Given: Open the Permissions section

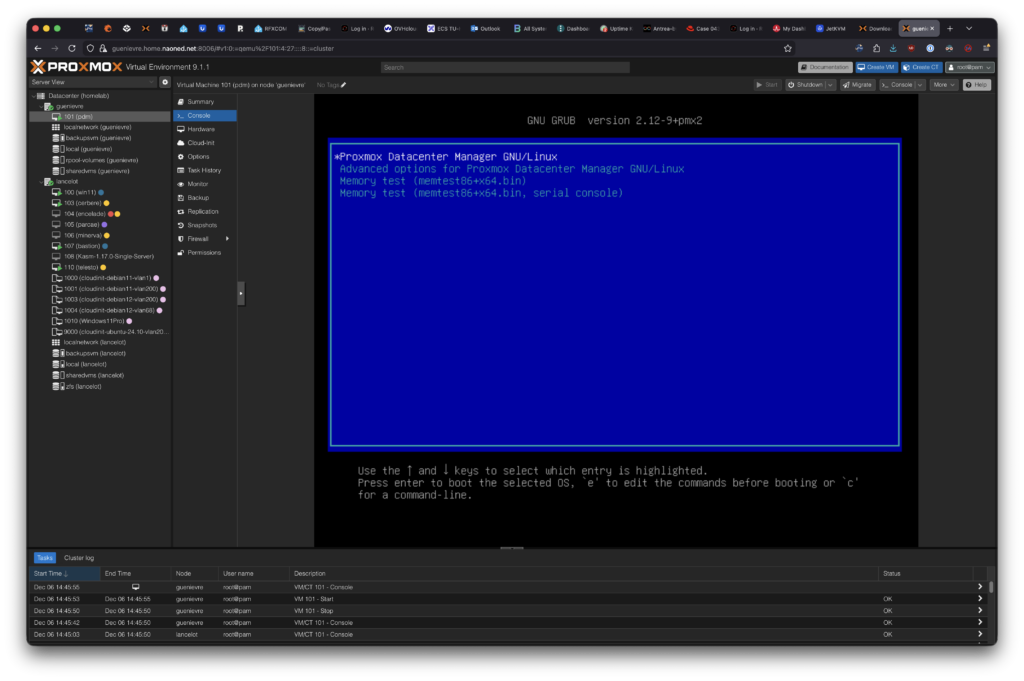Looking at the screenshot, I should coord(204,252).
